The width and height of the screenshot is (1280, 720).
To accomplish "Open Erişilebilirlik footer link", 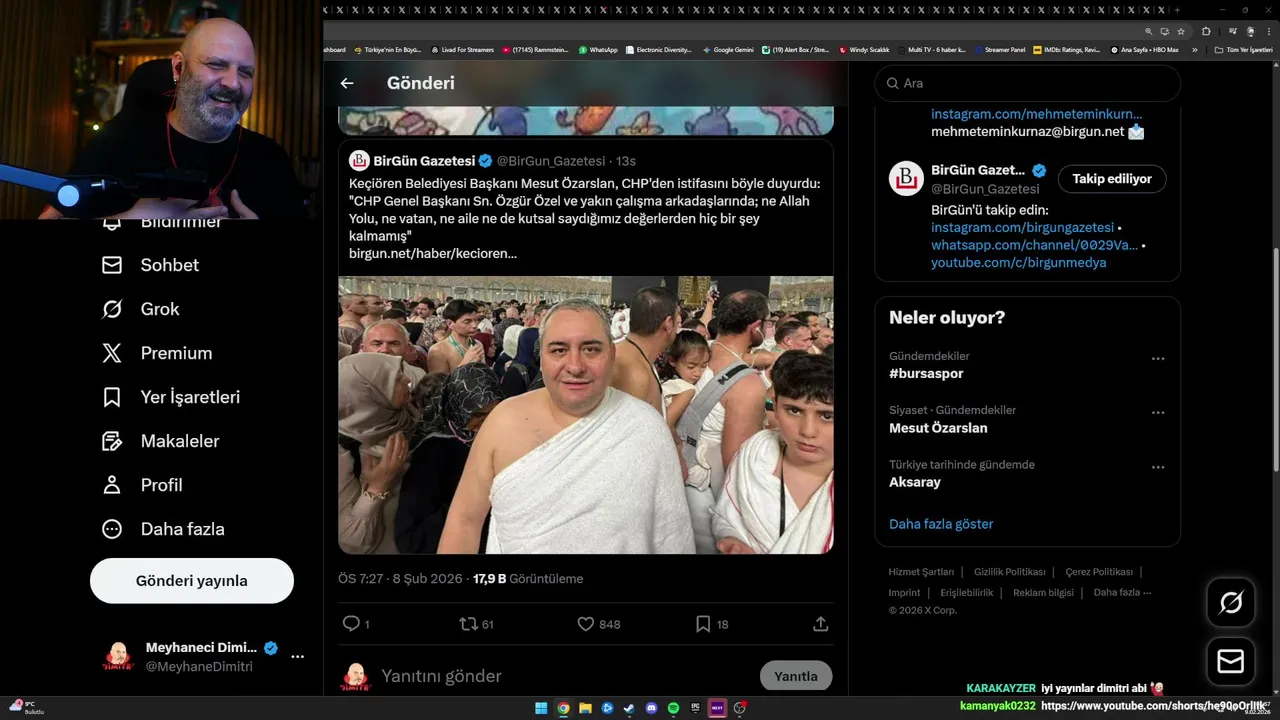I will point(967,593).
